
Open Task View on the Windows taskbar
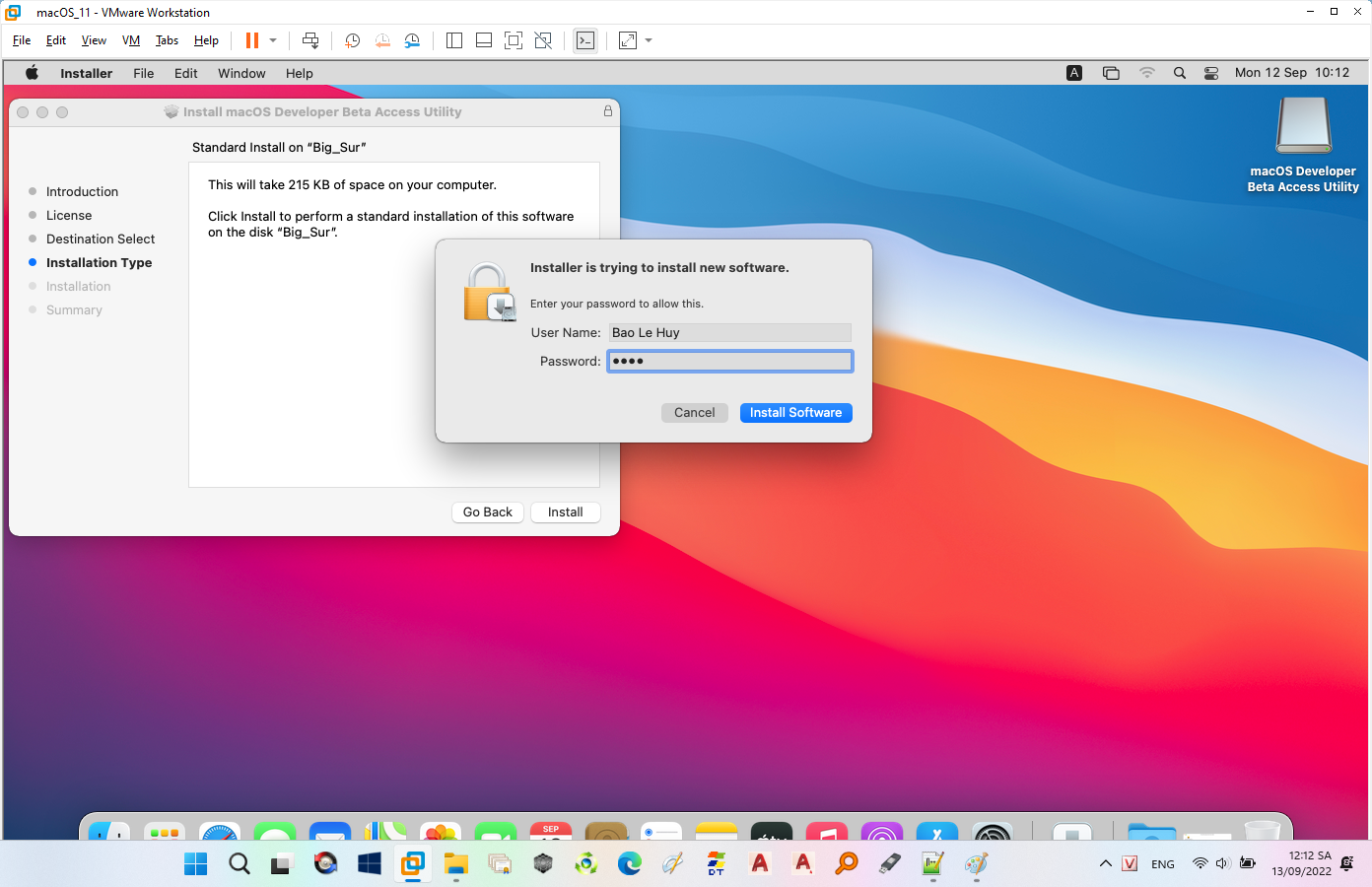pyautogui.click(x=283, y=864)
